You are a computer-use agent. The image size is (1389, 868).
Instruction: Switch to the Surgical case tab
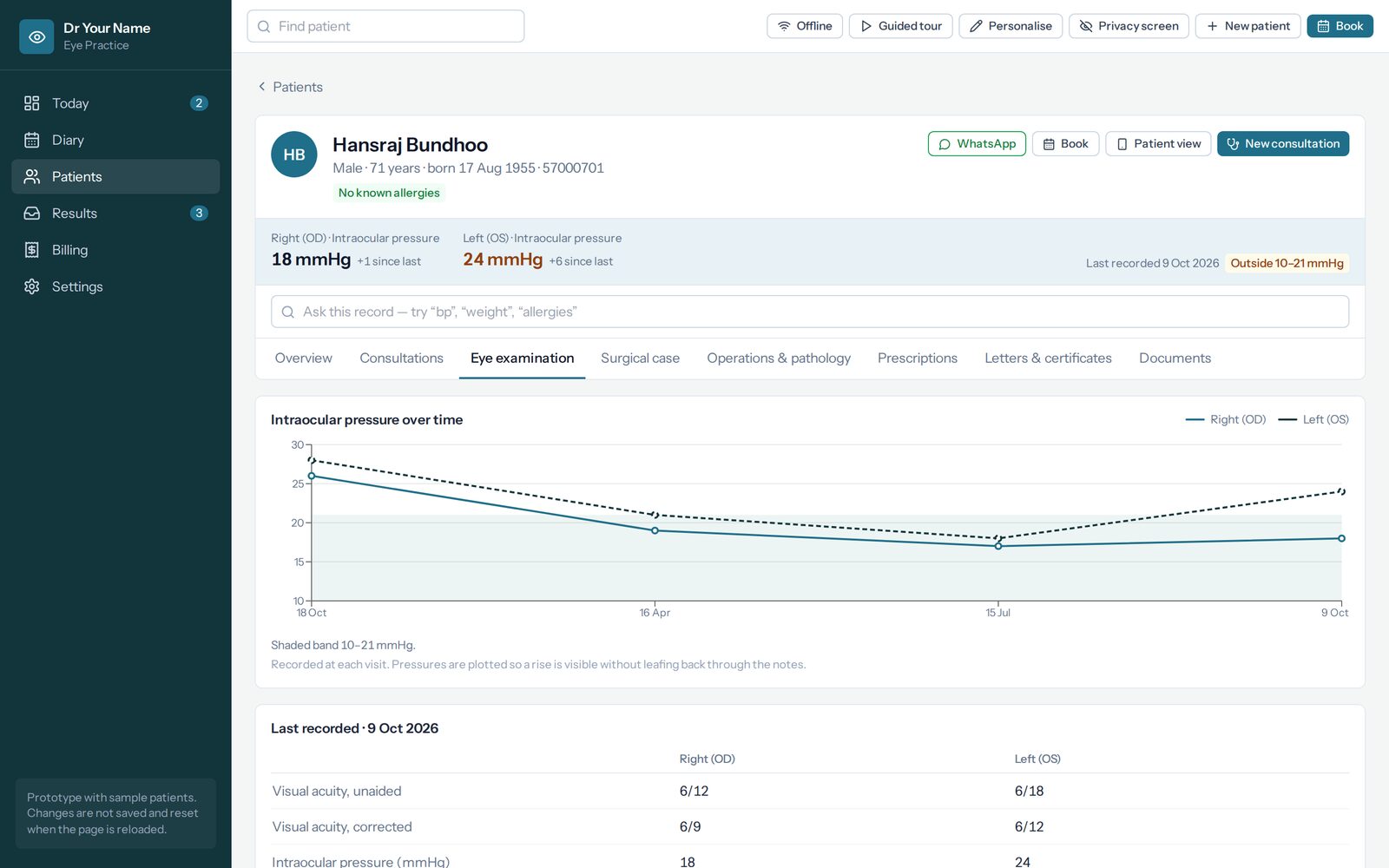[640, 358]
